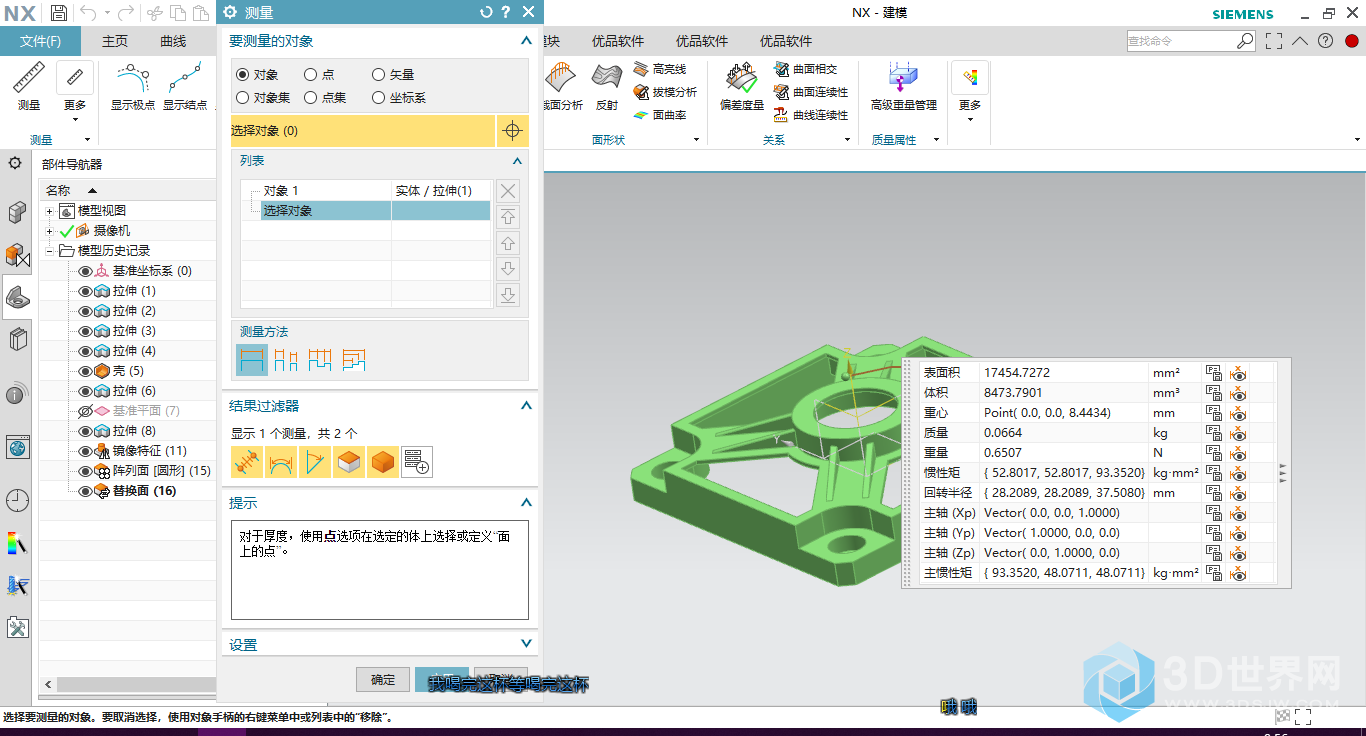The width and height of the screenshot is (1366, 736).
Task: Expand the 设置 section
Action: coord(526,644)
